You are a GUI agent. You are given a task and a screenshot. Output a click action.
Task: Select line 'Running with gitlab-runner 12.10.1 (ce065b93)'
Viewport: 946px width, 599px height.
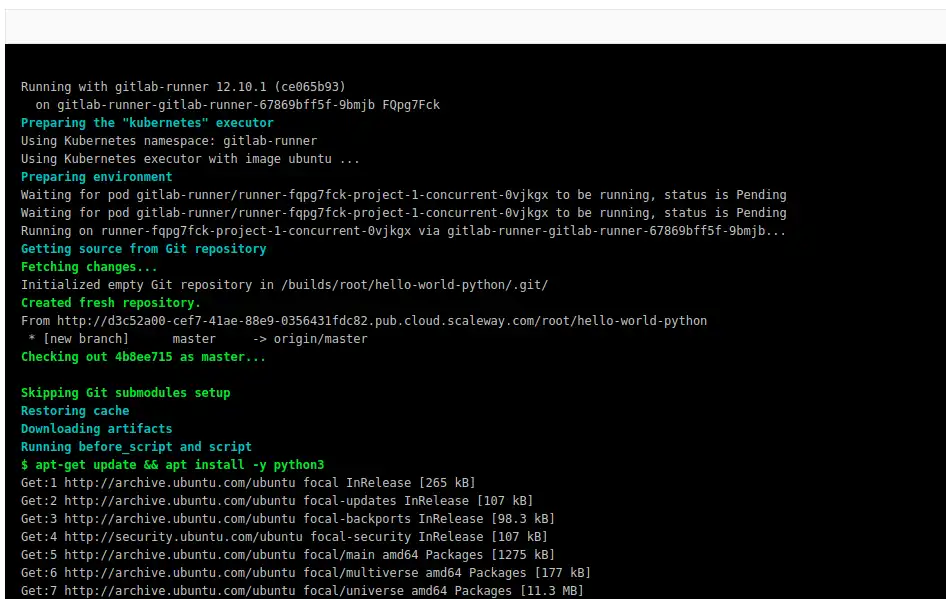[x=183, y=87]
